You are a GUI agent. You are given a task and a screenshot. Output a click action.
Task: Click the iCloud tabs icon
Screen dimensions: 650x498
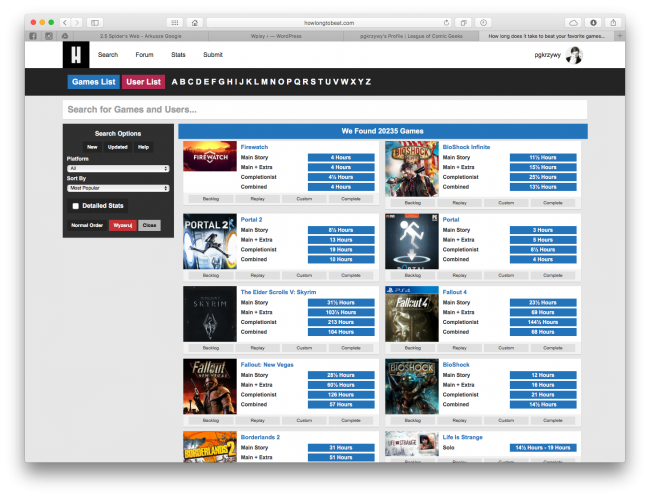tap(573, 22)
